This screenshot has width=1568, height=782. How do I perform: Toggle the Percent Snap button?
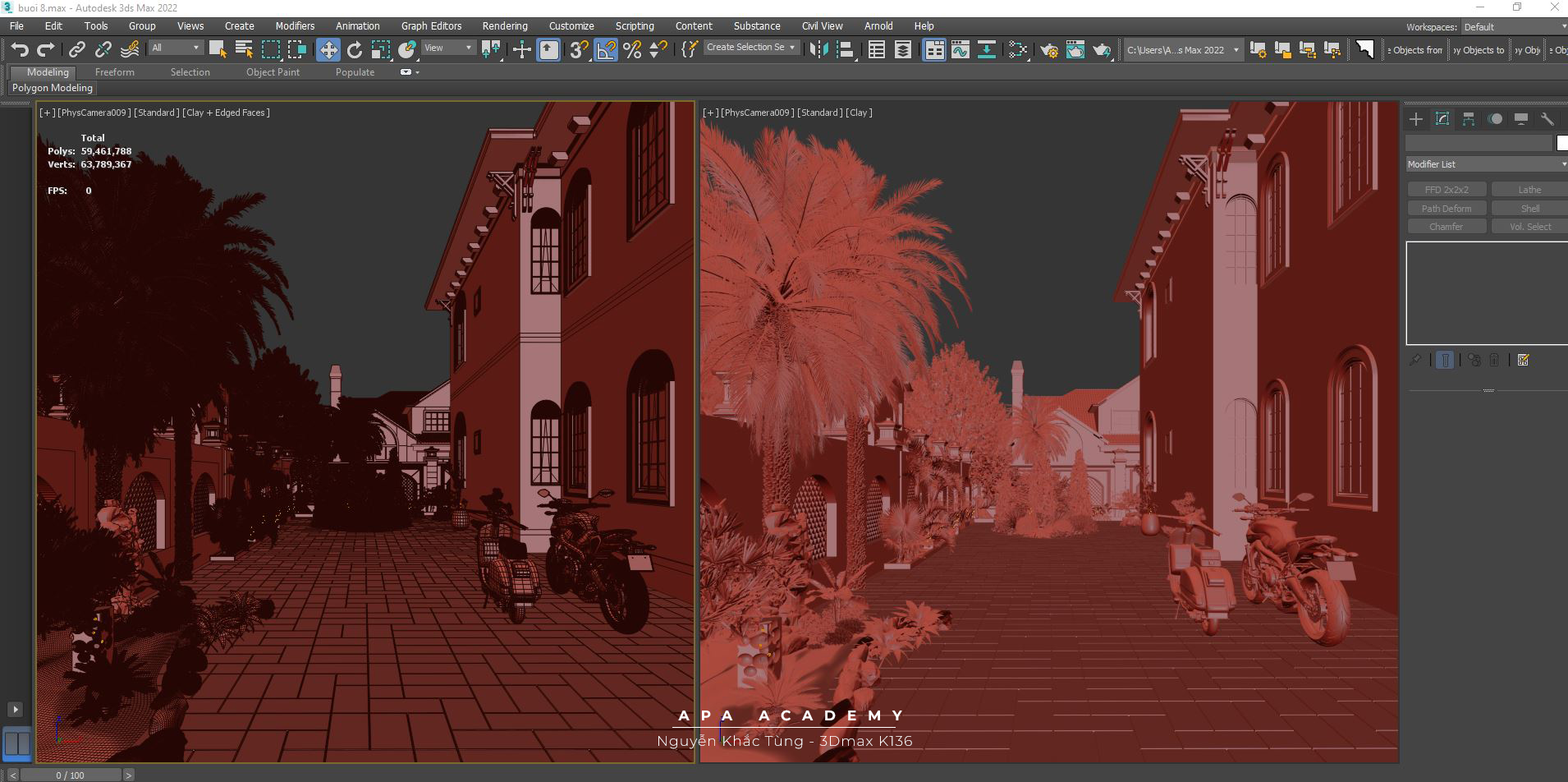click(x=632, y=50)
